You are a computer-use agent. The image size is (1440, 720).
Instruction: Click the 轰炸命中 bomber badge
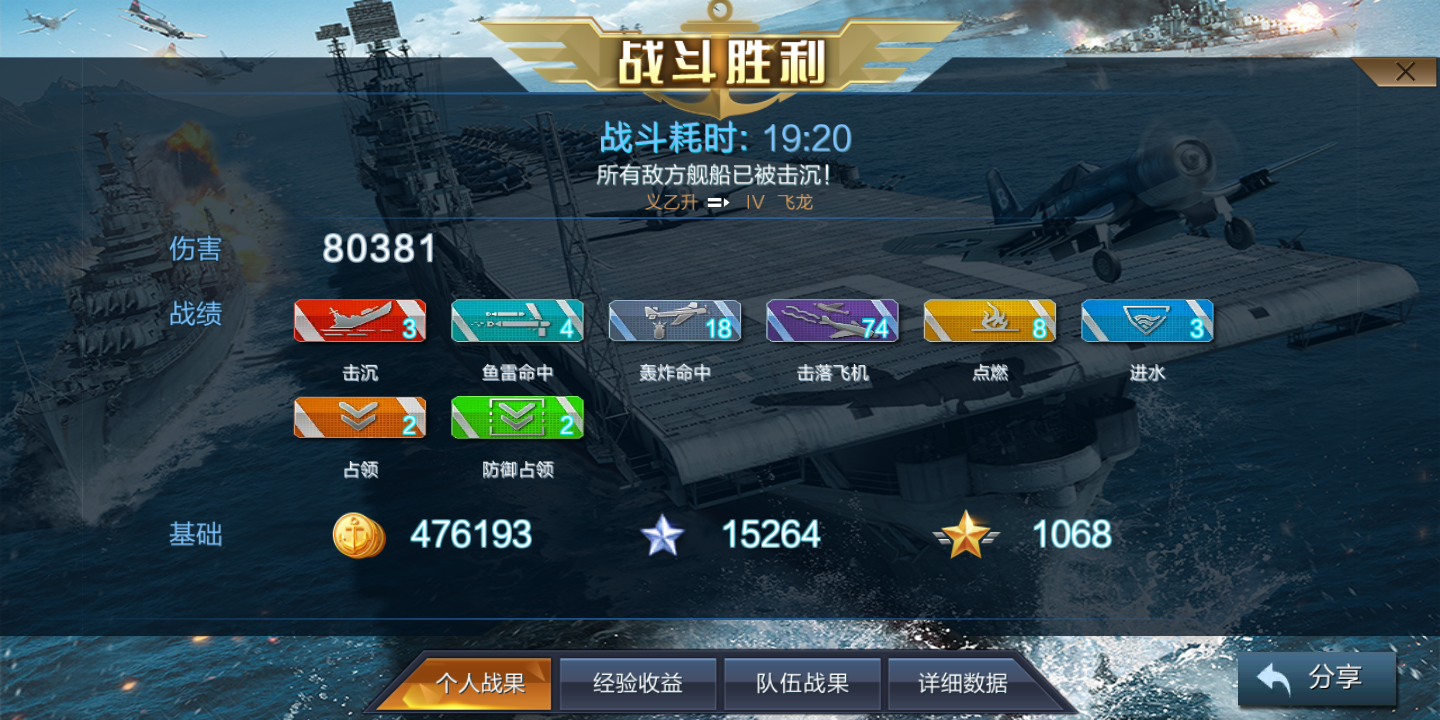click(x=675, y=320)
